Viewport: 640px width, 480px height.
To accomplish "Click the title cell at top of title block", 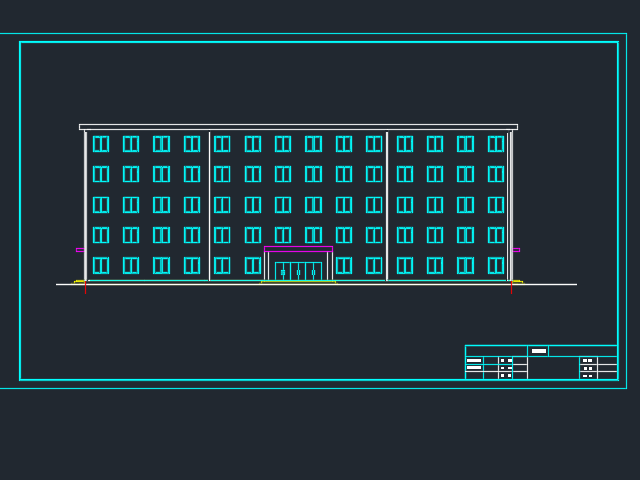I will click(538, 351).
